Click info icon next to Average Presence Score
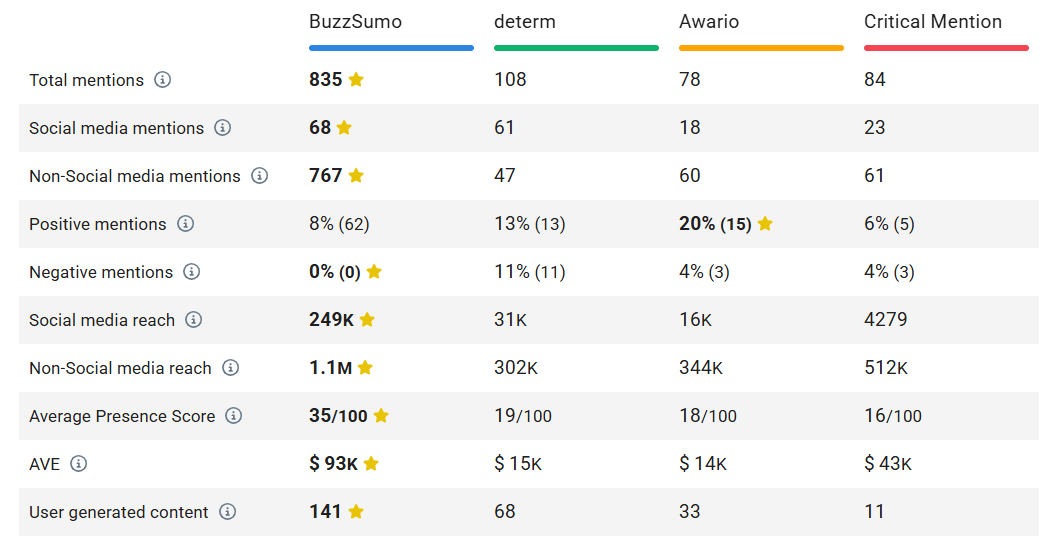Screen dimensions: 1054x550 [234, 416]
